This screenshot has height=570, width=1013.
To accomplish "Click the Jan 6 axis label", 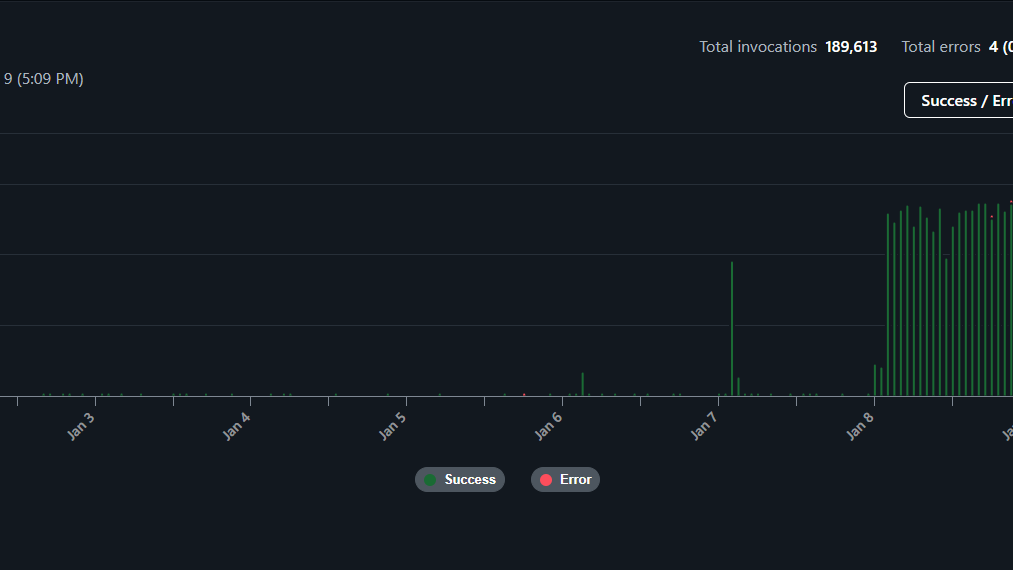I will [x=548, y=427].
